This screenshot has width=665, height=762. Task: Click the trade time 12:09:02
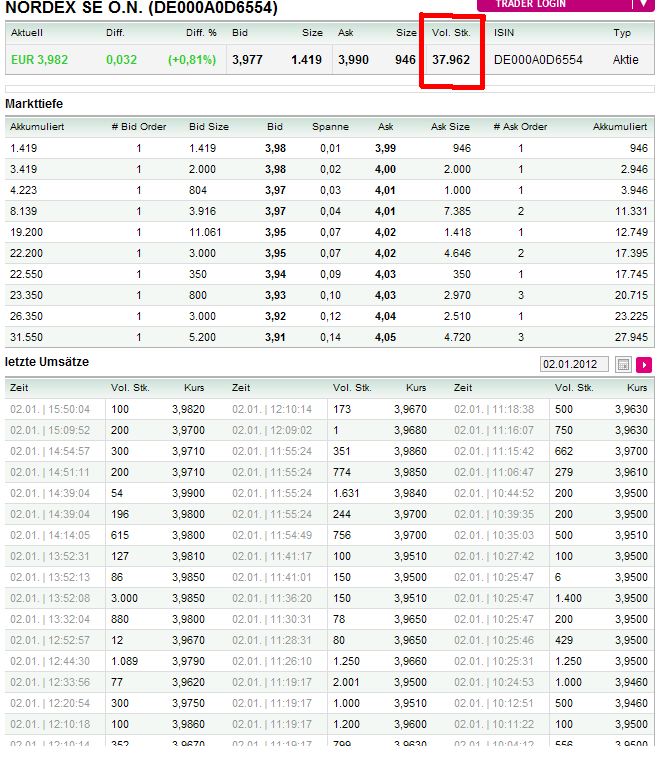tap(272, 430)
